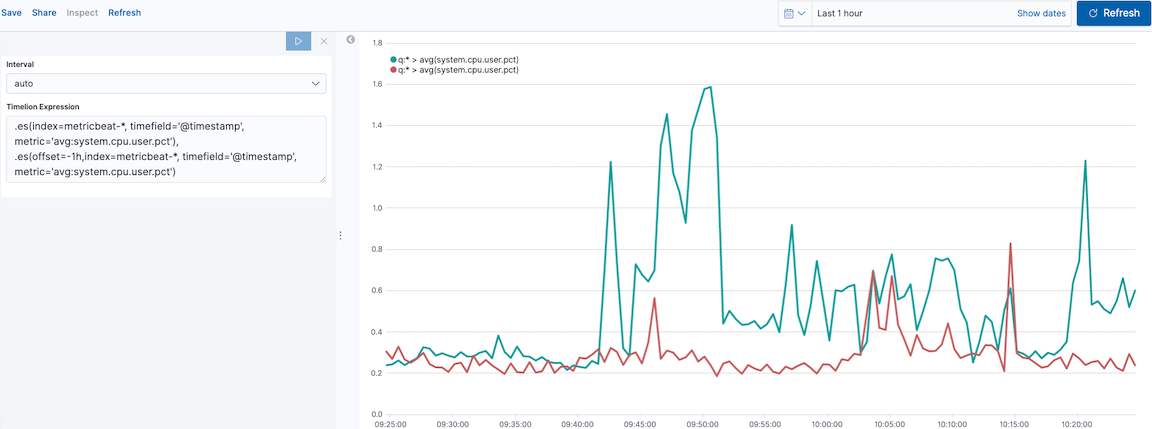Image resolution: width=1152 pixels, height=429 pixels.
Task: Click the vertical dots panel resize handle
Action: pyautogui.click(x=341, y=236)
